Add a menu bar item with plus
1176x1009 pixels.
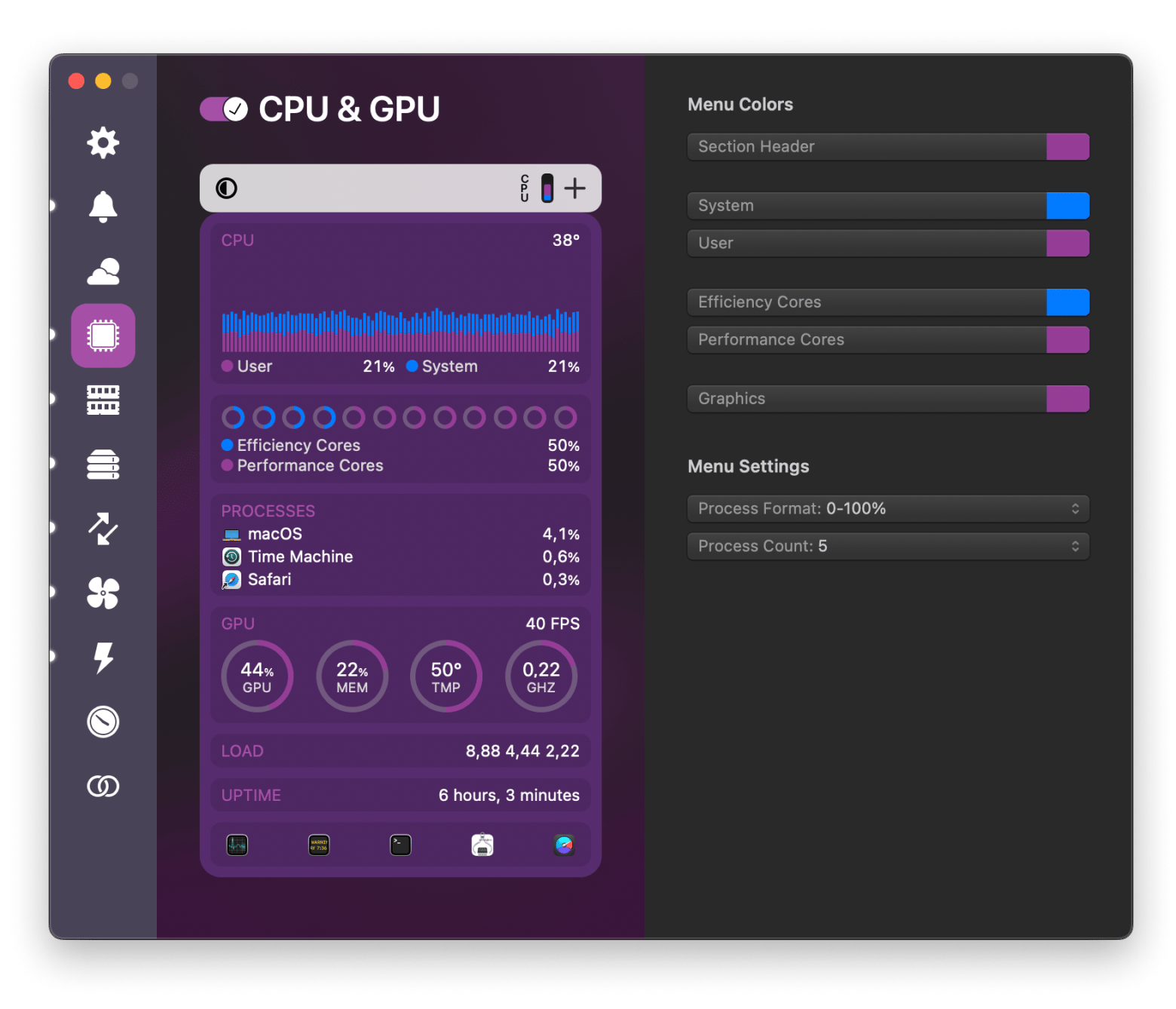(x=575, y=188)
